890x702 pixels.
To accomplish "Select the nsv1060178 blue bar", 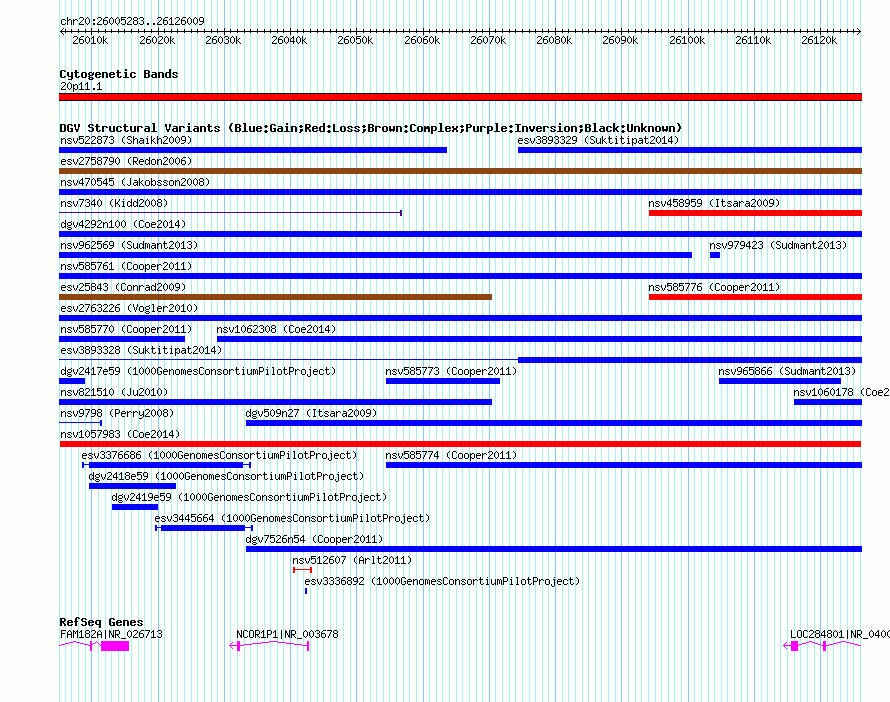I will 828,402.
